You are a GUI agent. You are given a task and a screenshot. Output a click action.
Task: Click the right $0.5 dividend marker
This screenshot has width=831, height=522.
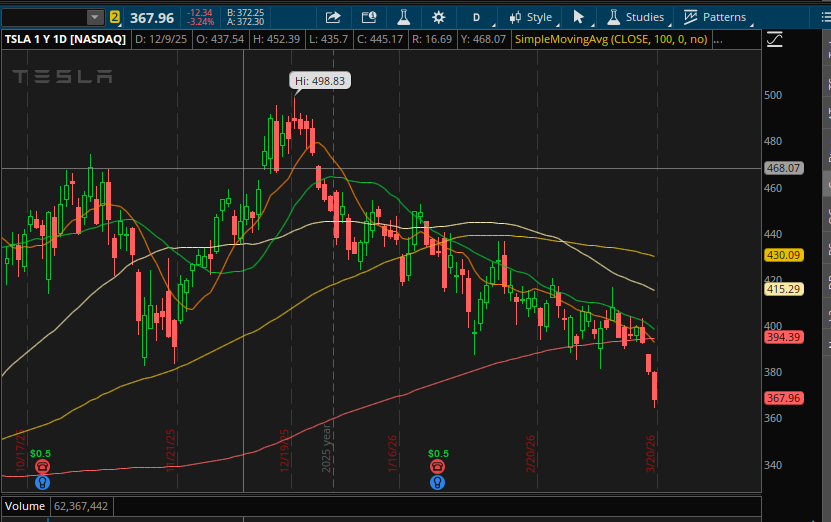point(438,454)
